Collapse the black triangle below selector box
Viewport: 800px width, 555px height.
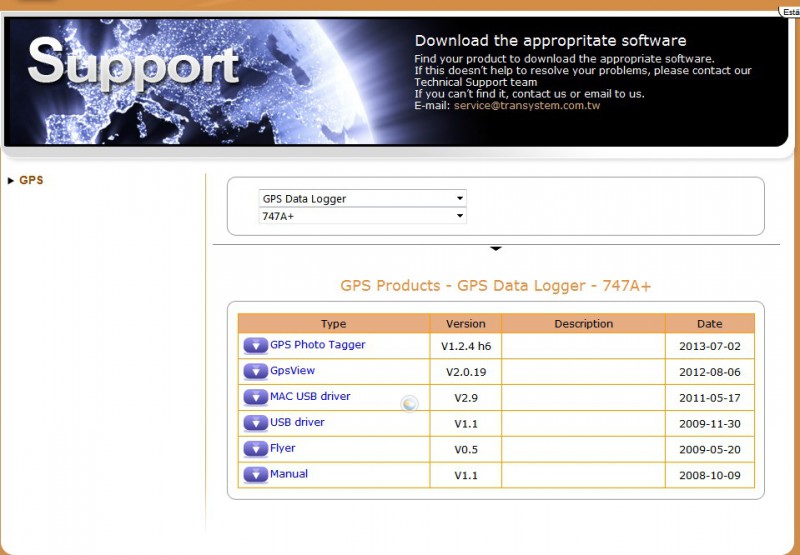tap(495, 248)
